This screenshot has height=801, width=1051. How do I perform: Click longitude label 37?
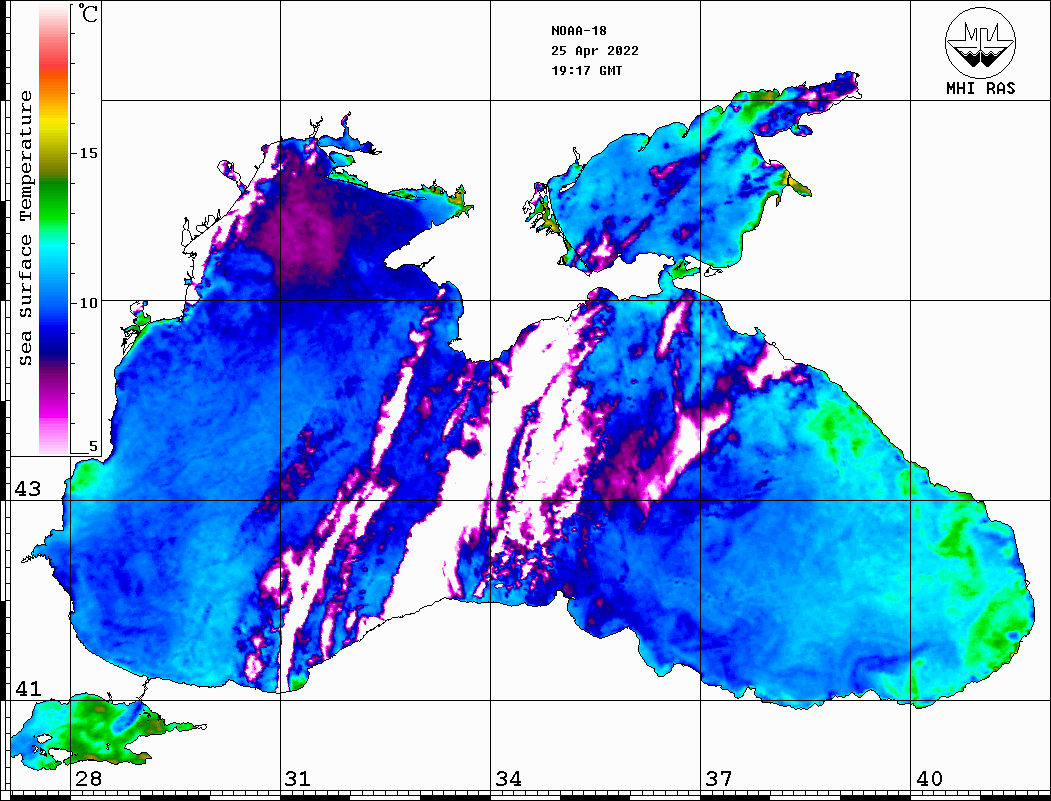(719, 778)
